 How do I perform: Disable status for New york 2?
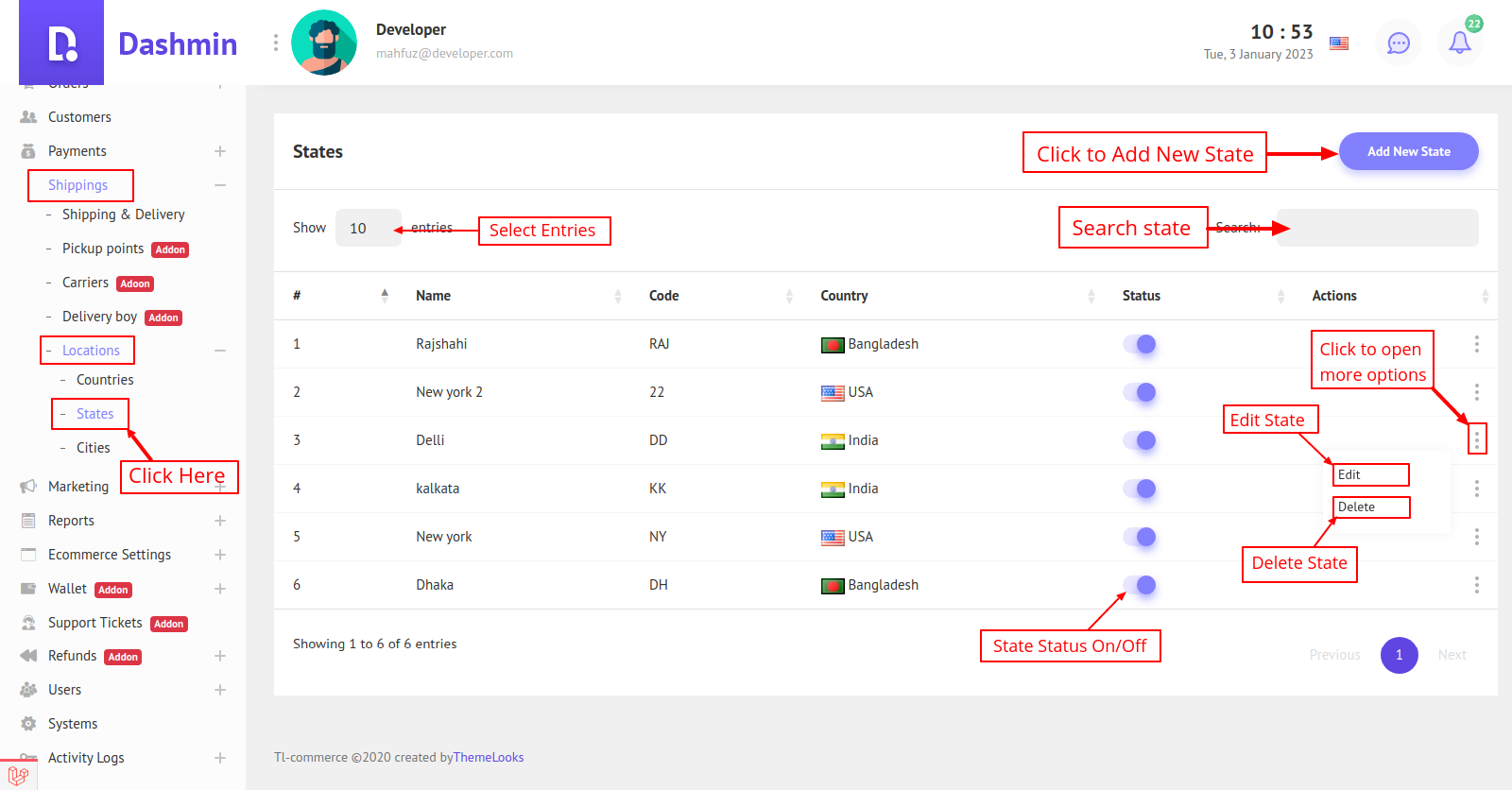pyautogui.click(x=1140, y=392)
